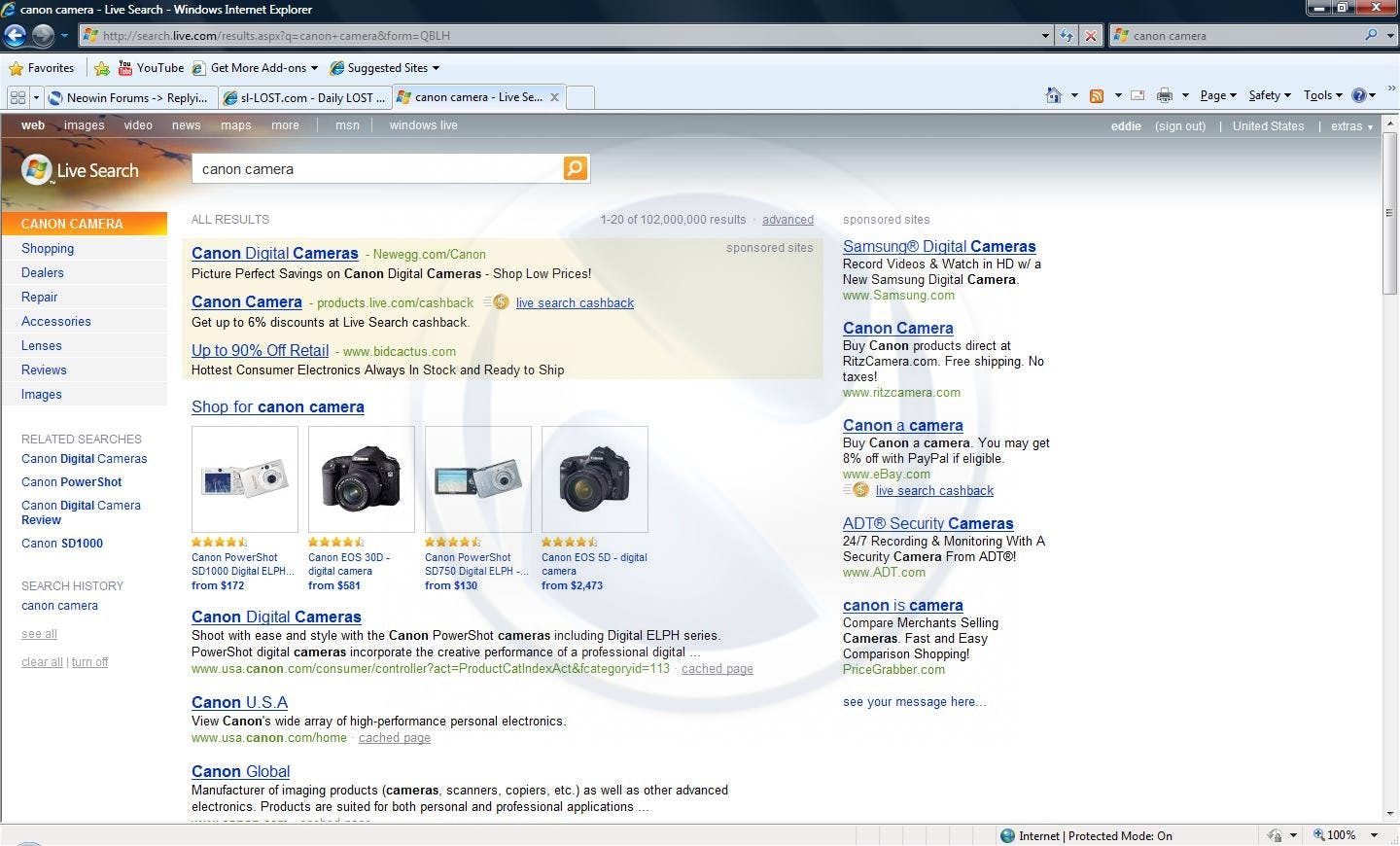Screen dimensions: 1400x846
Task: Open related search Canon SD1000
Action: [x=62, y=544]
